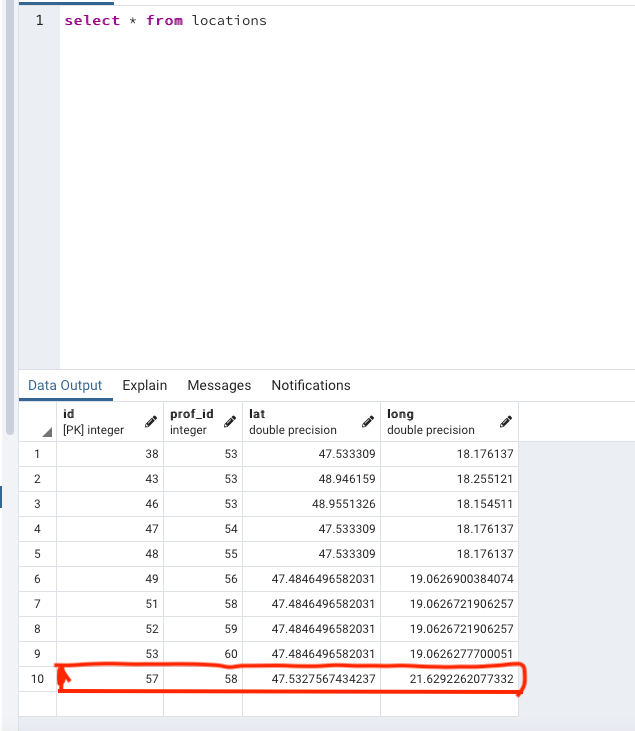Click the id cell with value 38
This screenshot has width=635, height=731.
pos(110,454)
